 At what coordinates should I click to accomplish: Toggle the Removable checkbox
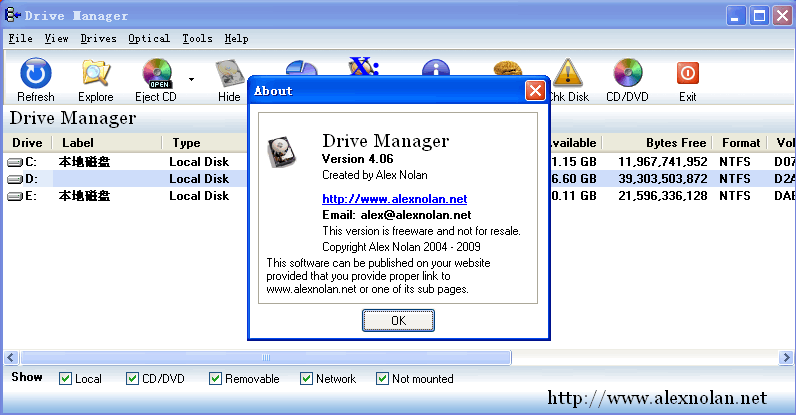point(215,378)
